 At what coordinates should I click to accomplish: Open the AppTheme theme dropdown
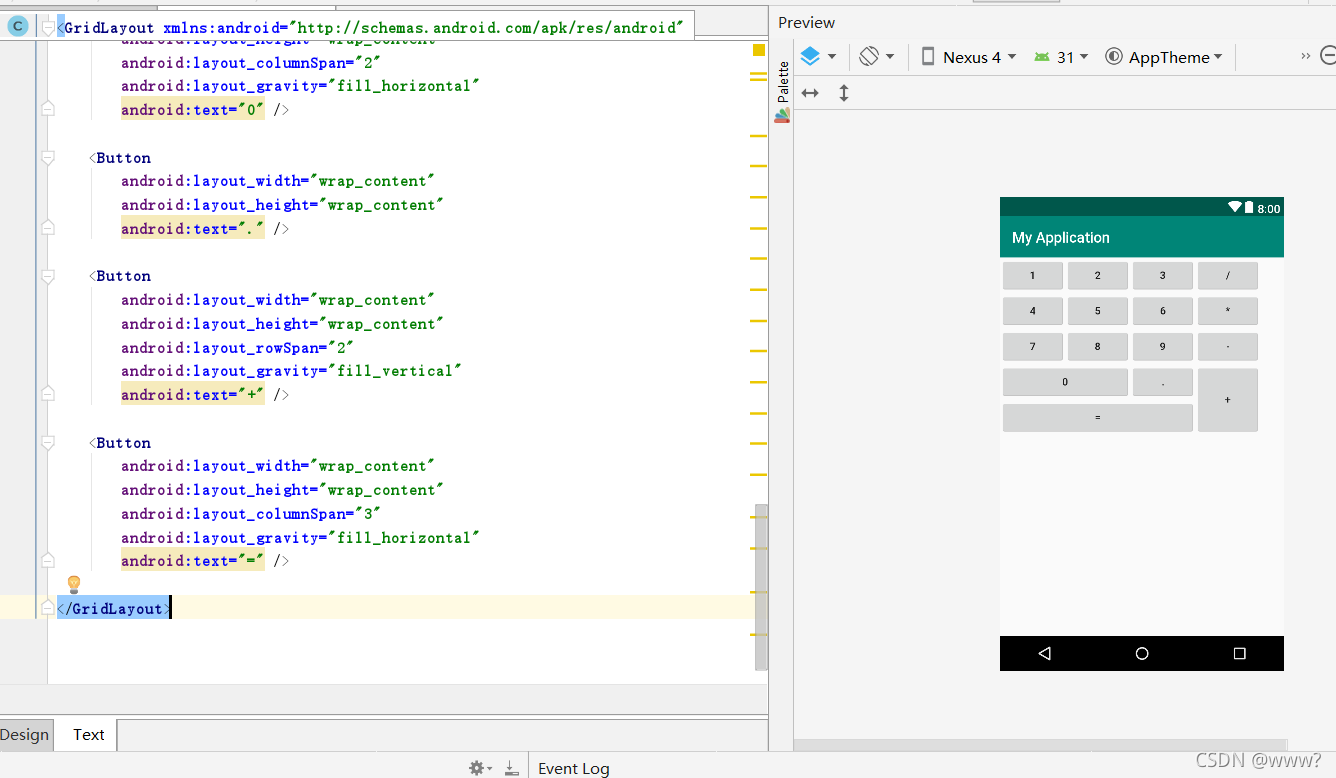coord(1164,57)
